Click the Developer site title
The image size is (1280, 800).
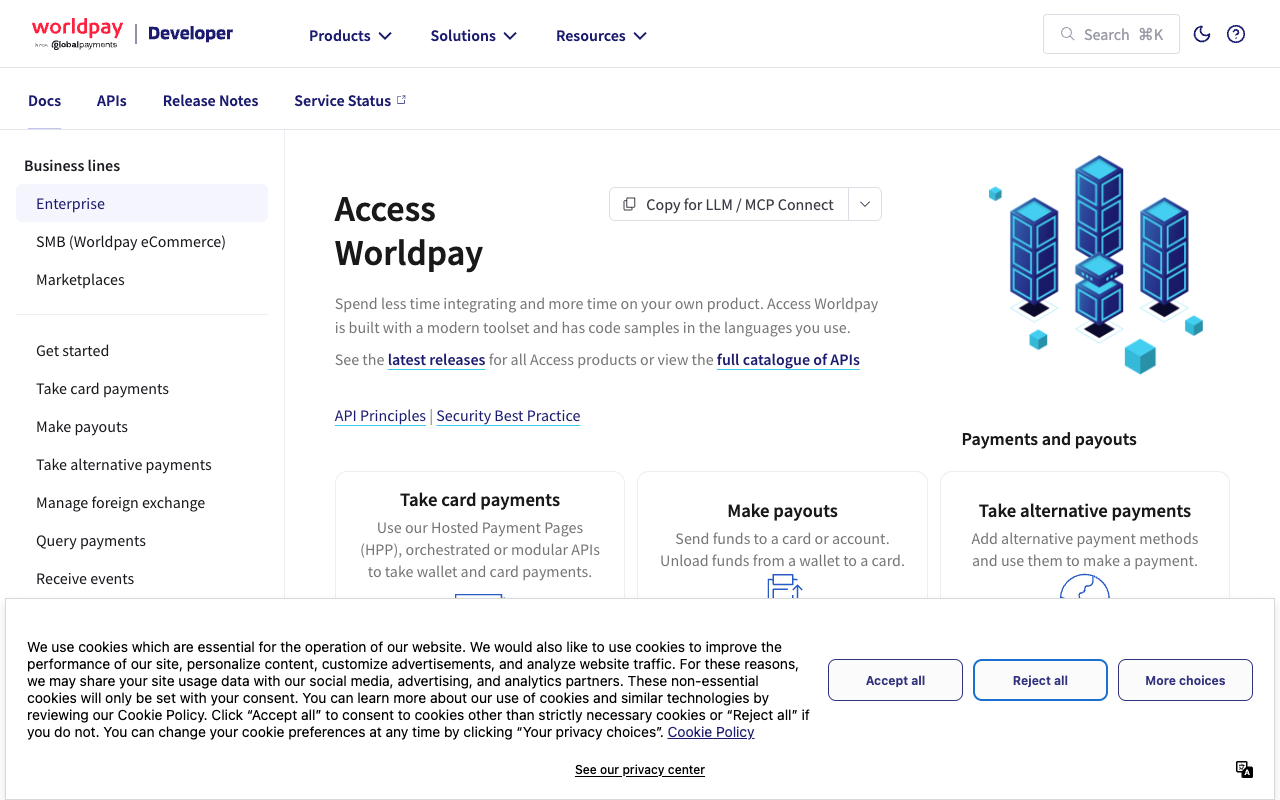click(190, 34)
